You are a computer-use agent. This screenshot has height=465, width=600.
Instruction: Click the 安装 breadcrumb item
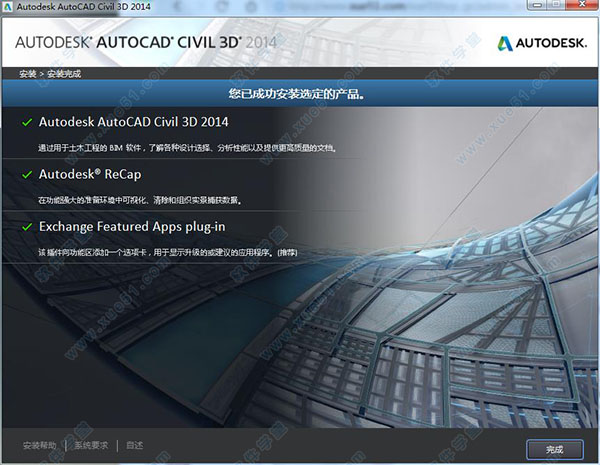click(27, 74)
